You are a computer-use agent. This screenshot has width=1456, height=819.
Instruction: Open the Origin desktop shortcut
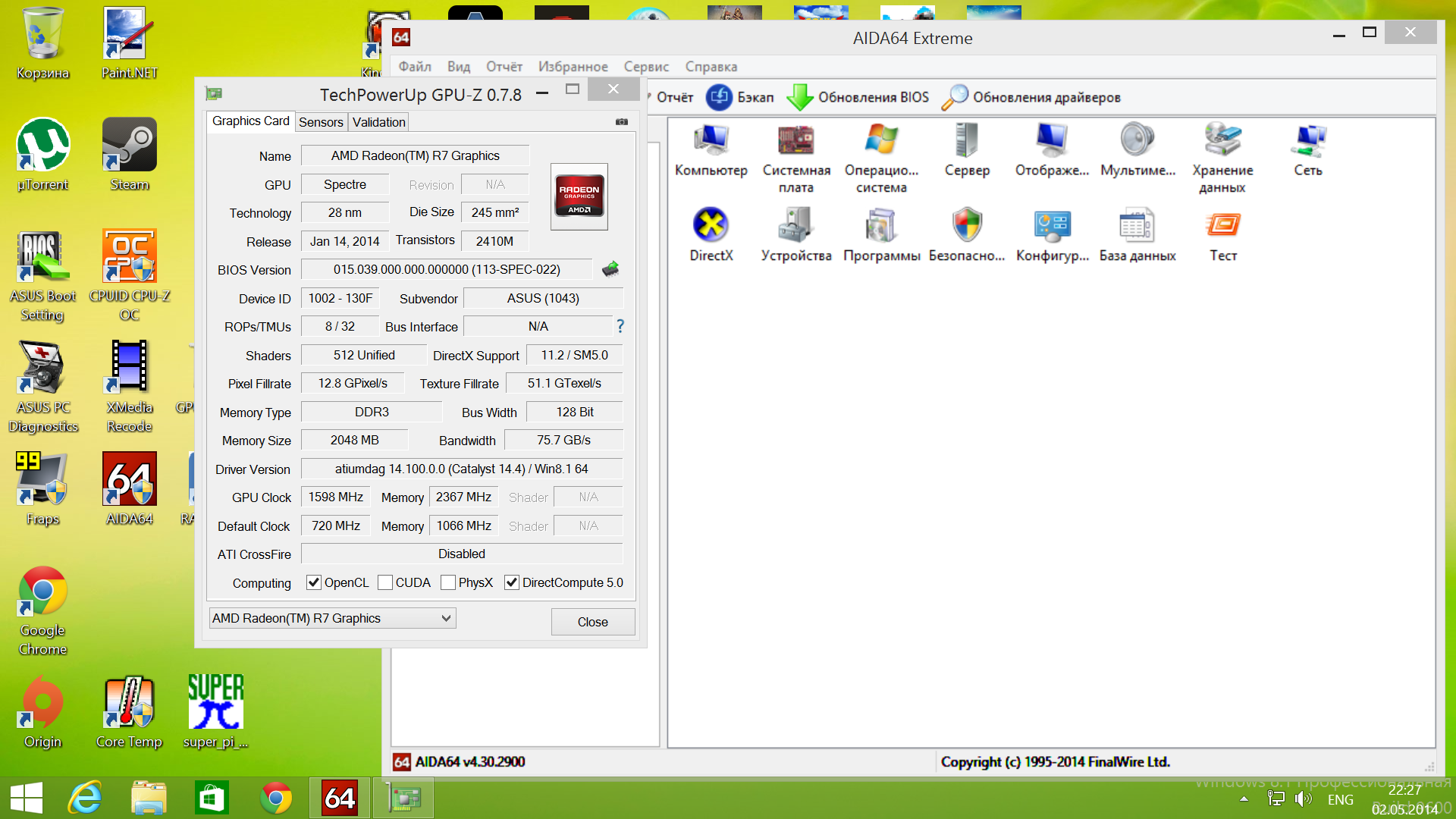coord(43,712)
